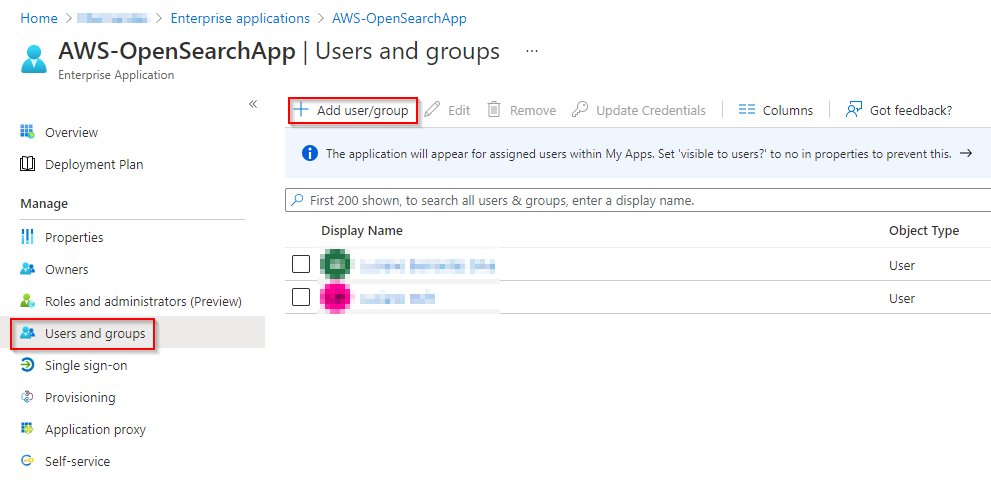Click the search magnifier icon
Image resolution: width=991 pixels, height=487 pixels.
click(297, 200)
